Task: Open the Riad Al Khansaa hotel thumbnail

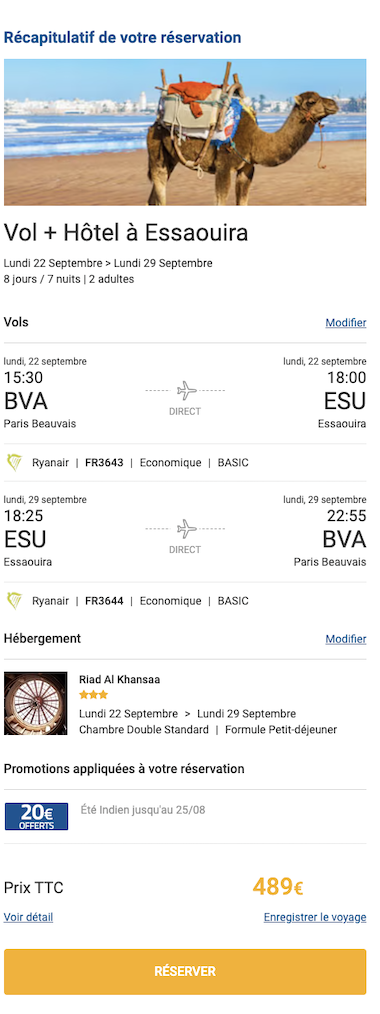Action: coord(36,703)
